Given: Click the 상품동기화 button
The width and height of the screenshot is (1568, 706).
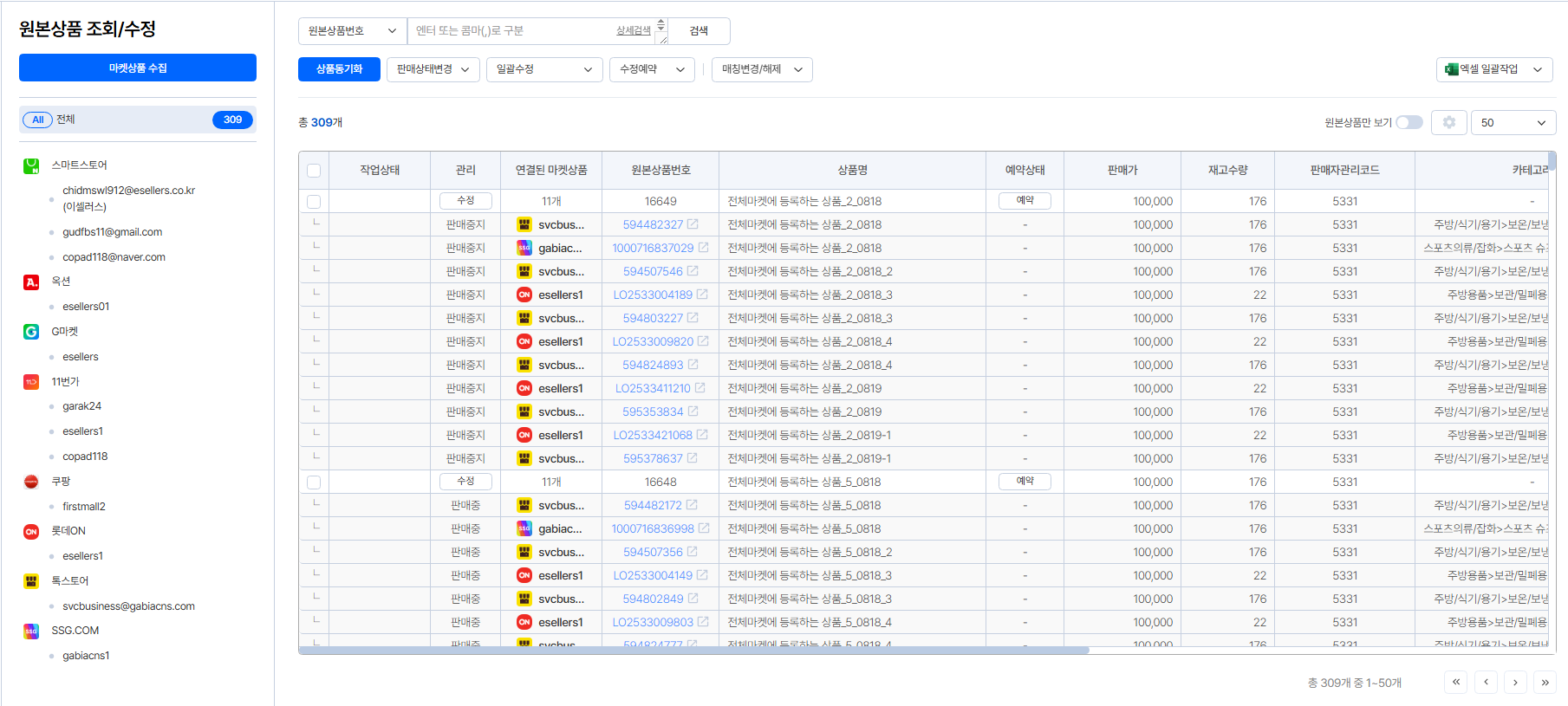Looking at the screenshot, I should tap(339, 69).
